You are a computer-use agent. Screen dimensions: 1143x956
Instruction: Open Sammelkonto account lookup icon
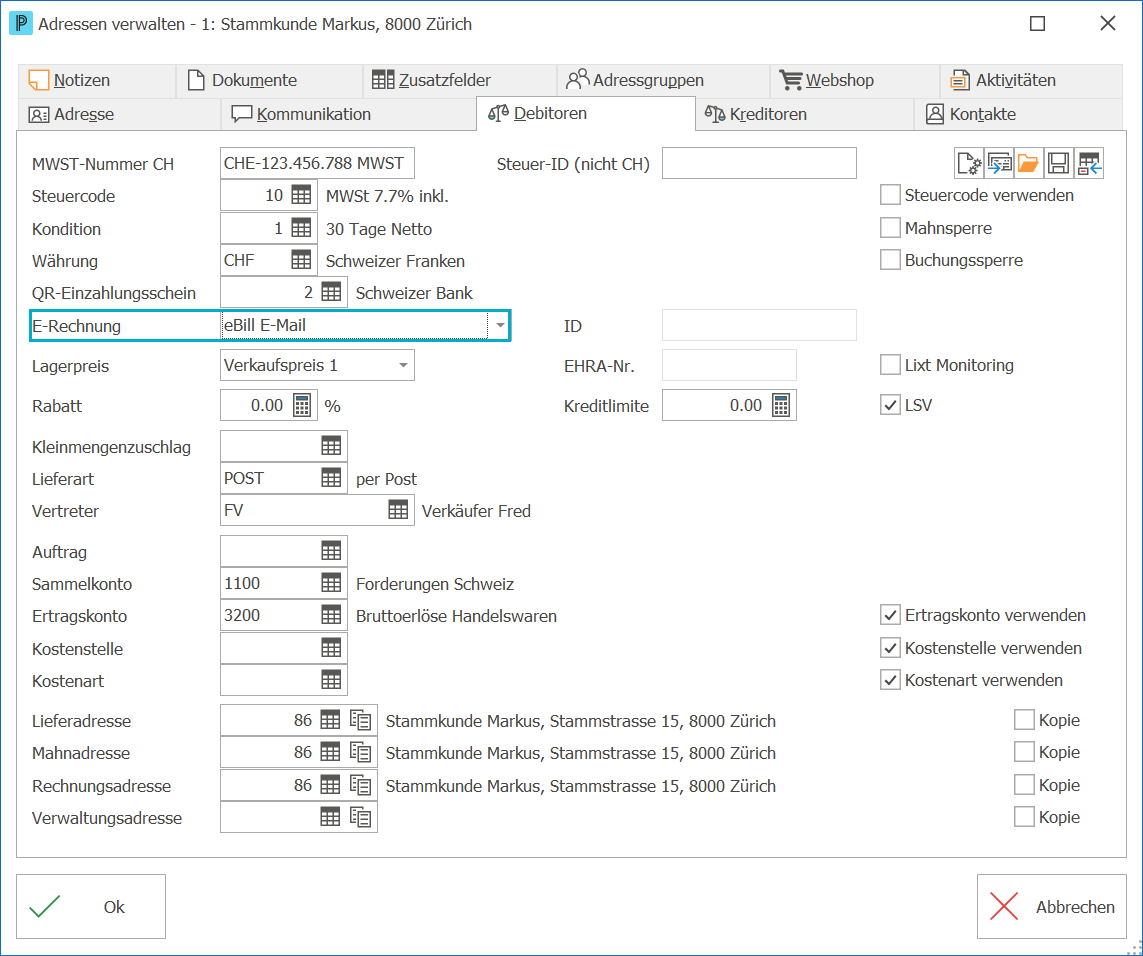331,583
